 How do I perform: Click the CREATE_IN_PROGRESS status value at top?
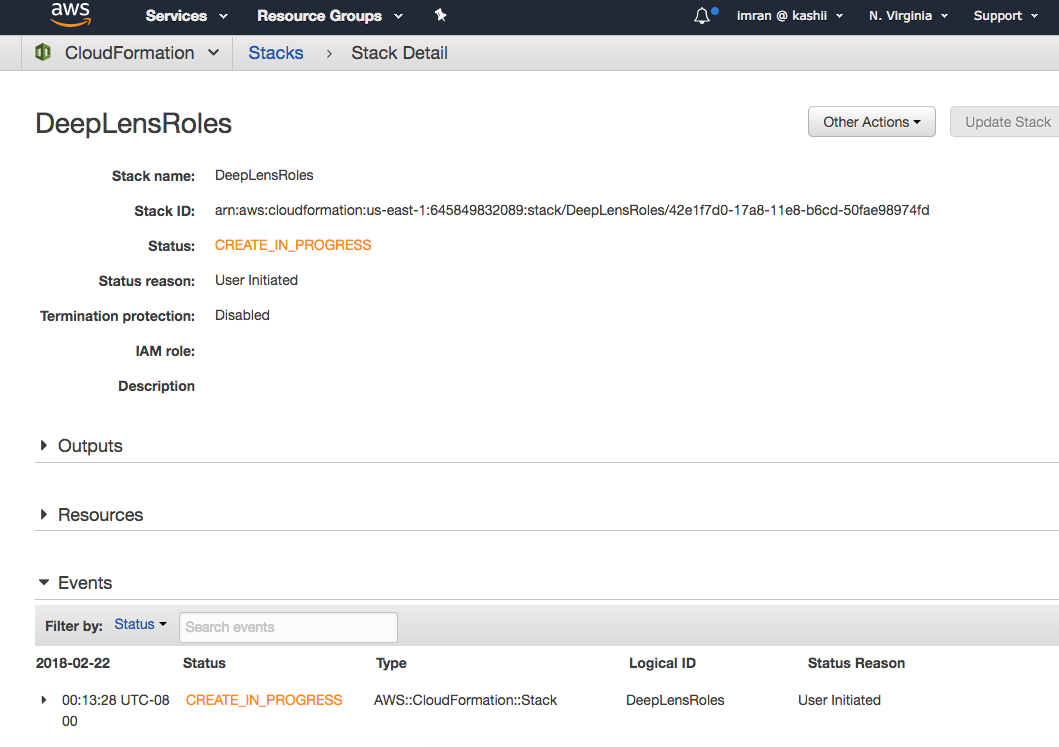click(293, 245)
